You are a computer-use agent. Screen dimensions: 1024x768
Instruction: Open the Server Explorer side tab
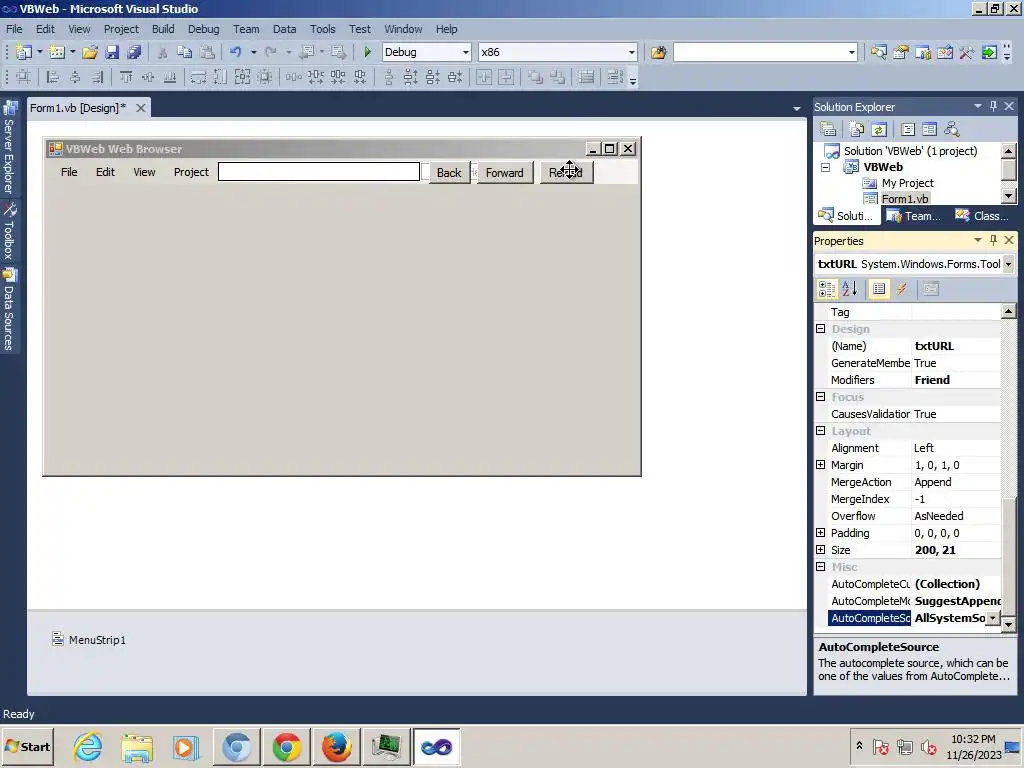coord(9,147)
